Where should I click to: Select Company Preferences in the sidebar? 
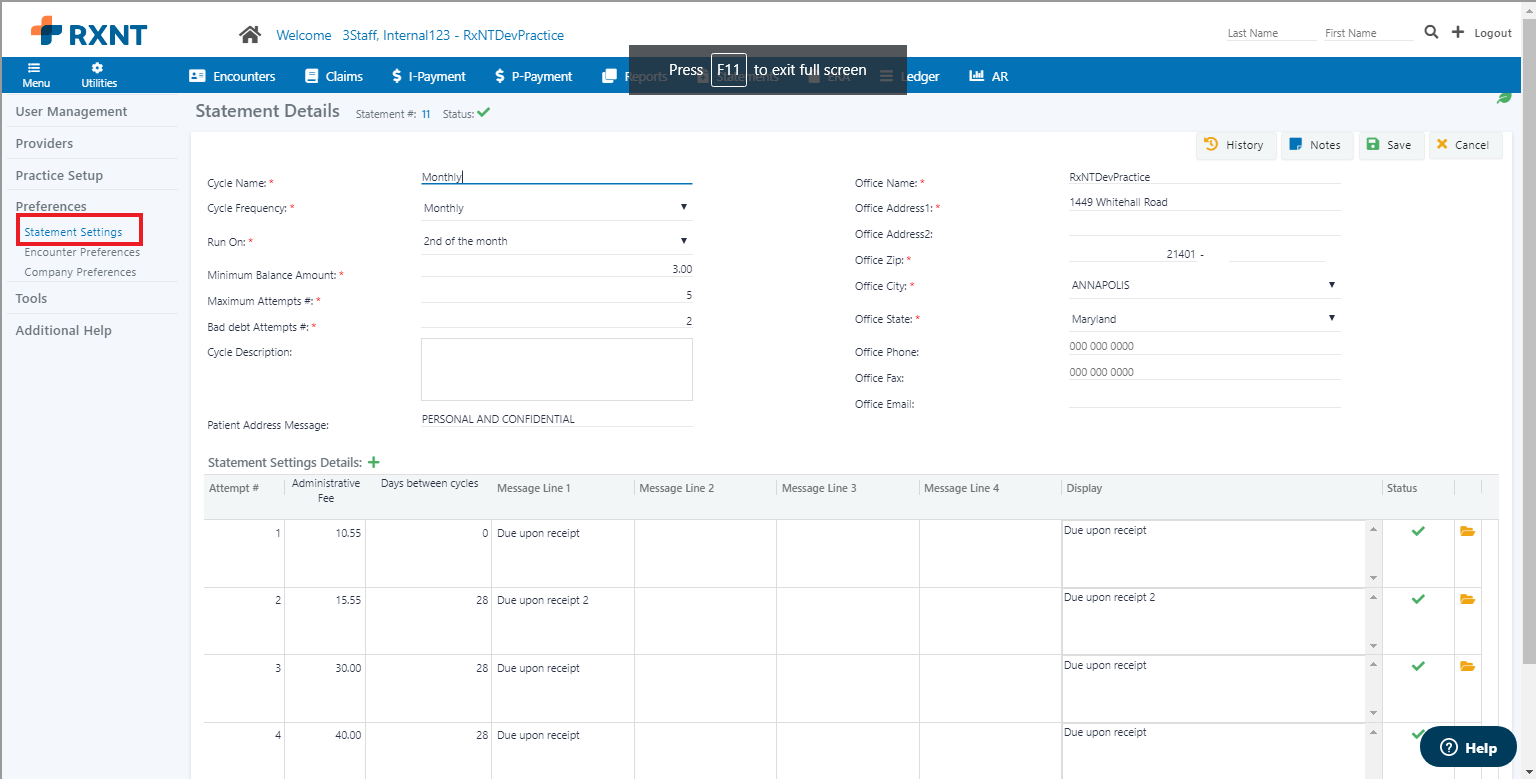click(x=80, y=272)
